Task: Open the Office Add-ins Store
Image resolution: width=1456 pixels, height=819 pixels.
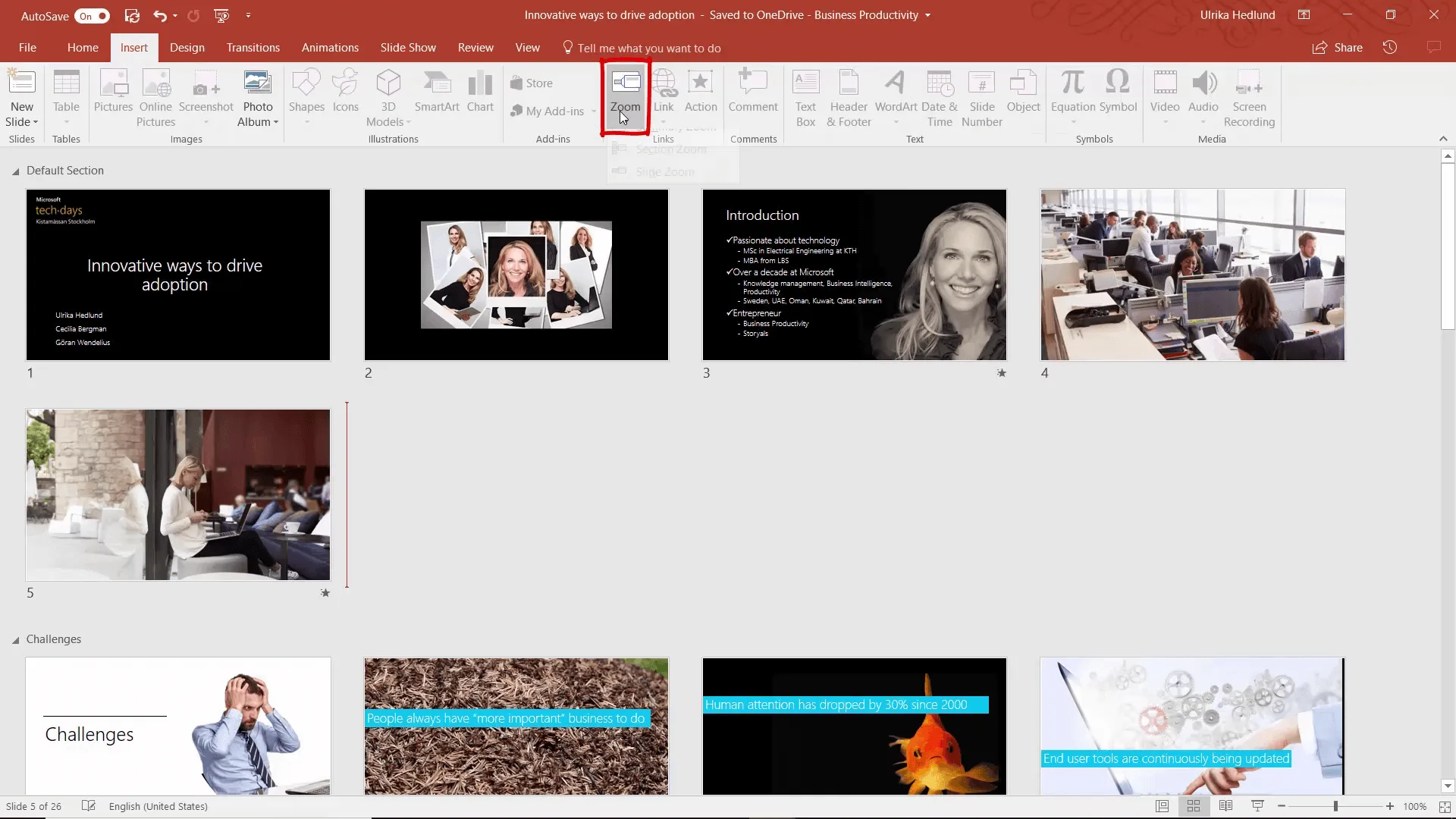Action: pyautogui.click(x=532, y=83)
